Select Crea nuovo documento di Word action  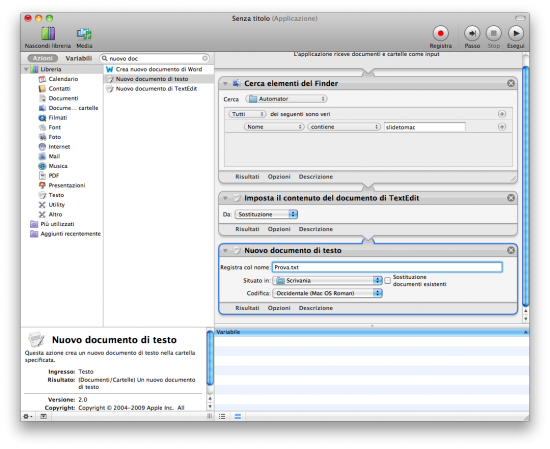159,69
